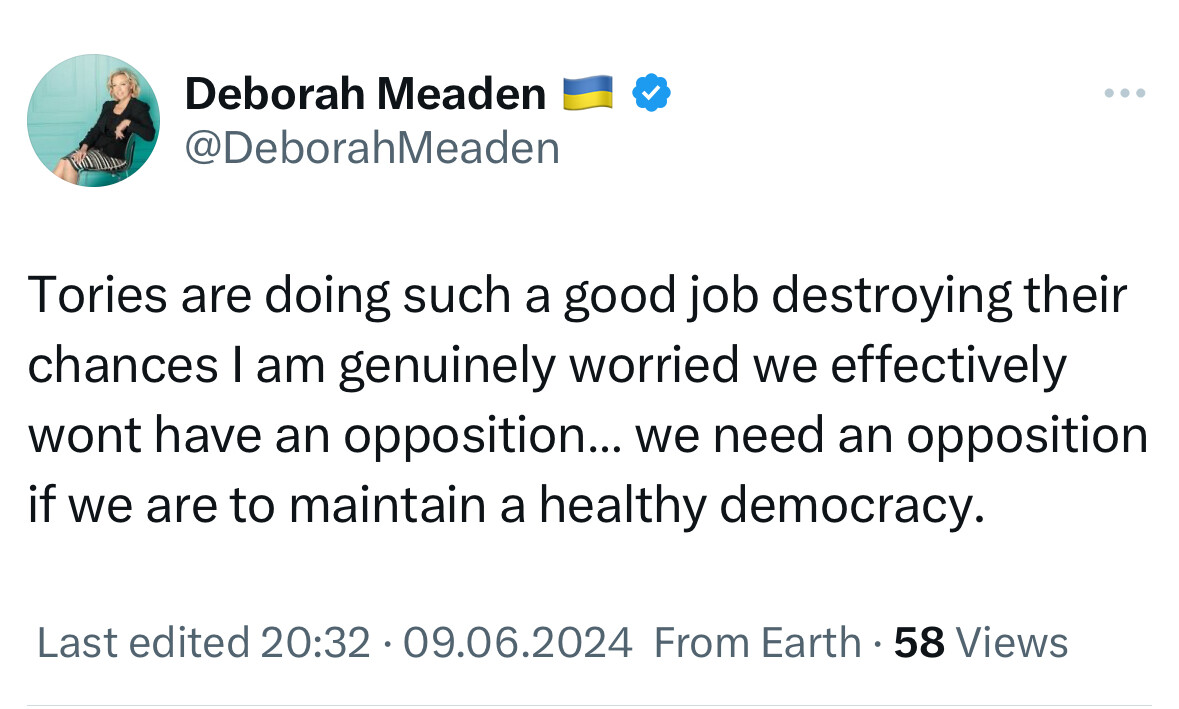Click the Ukraine flag emoji

point(588,94)
